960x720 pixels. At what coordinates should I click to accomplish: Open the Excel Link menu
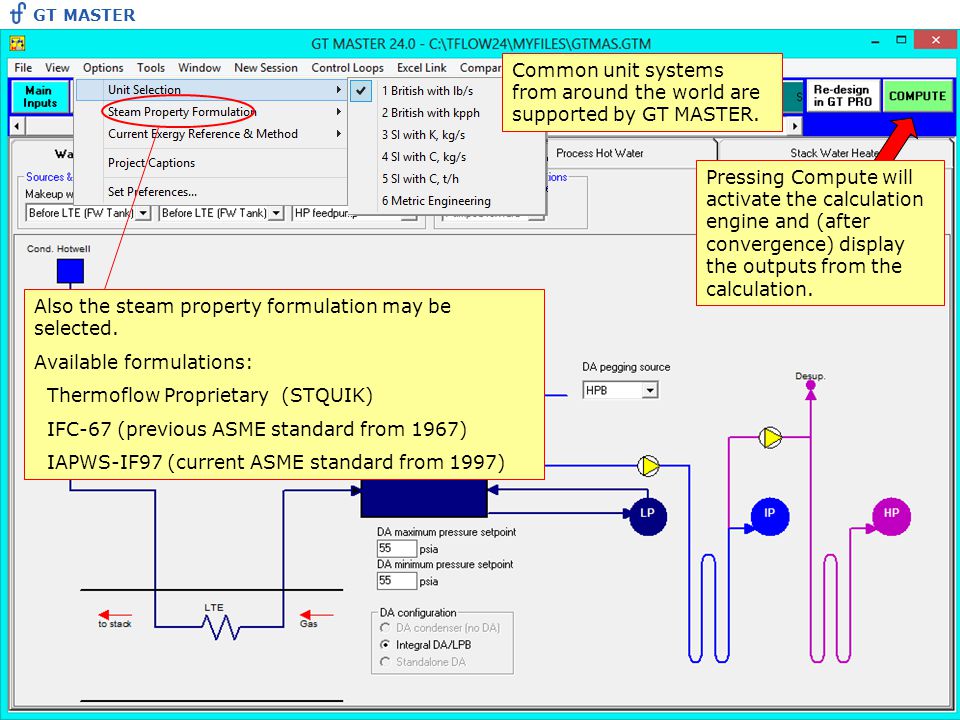(x=422, y=67)
